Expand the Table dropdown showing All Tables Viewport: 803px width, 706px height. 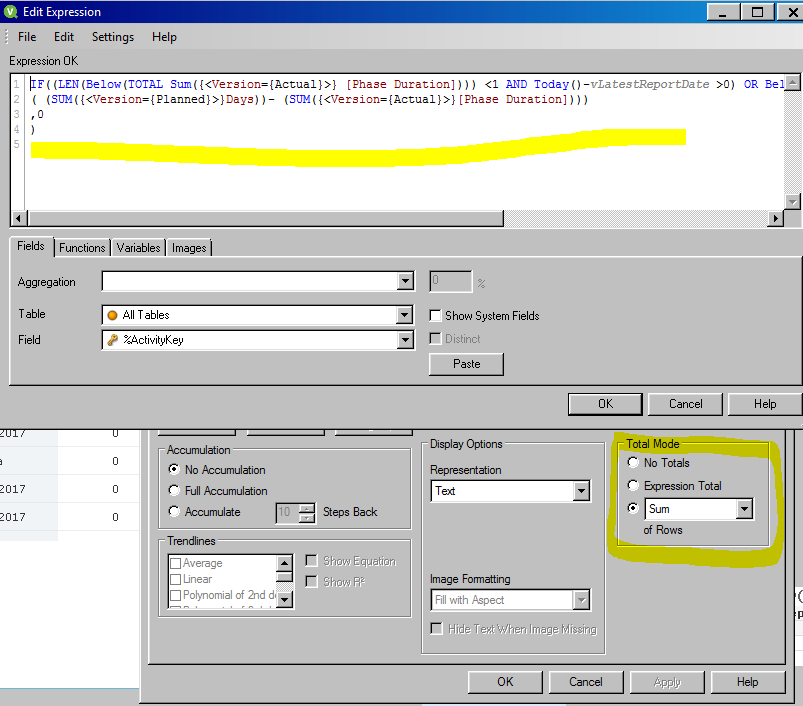tap(405, 315)
